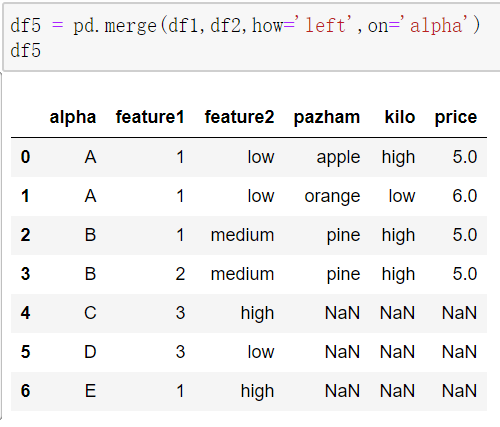Click the price 6.0 cell

tap(465, 196)
